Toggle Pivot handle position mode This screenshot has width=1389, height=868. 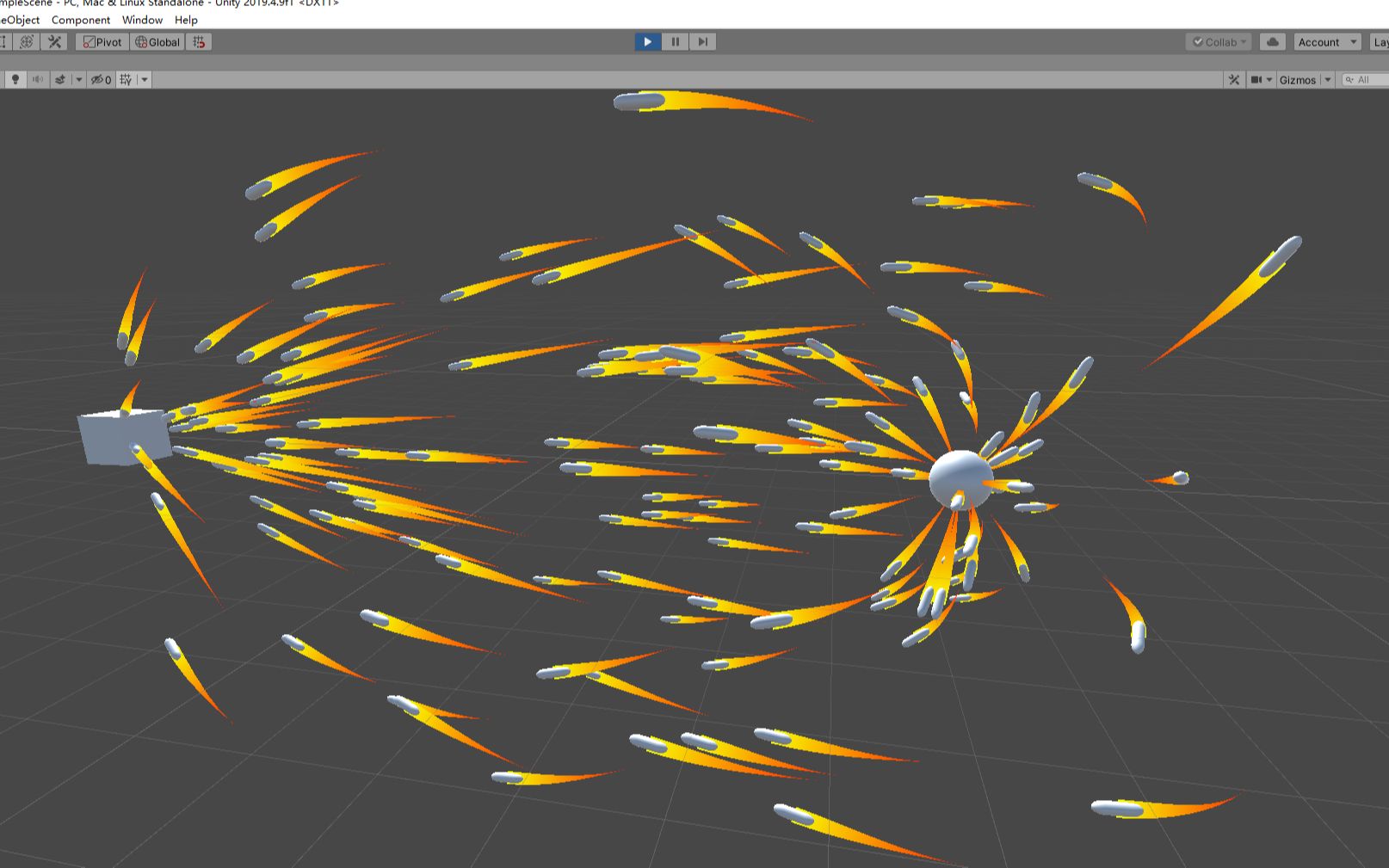102,41
